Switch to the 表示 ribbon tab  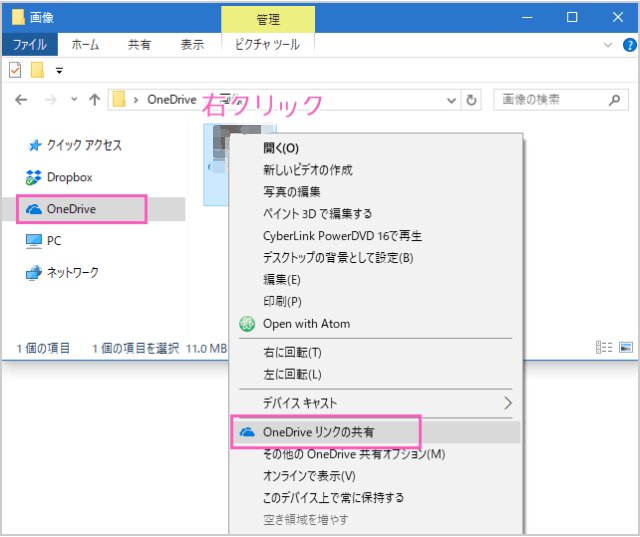pos(192,44)
